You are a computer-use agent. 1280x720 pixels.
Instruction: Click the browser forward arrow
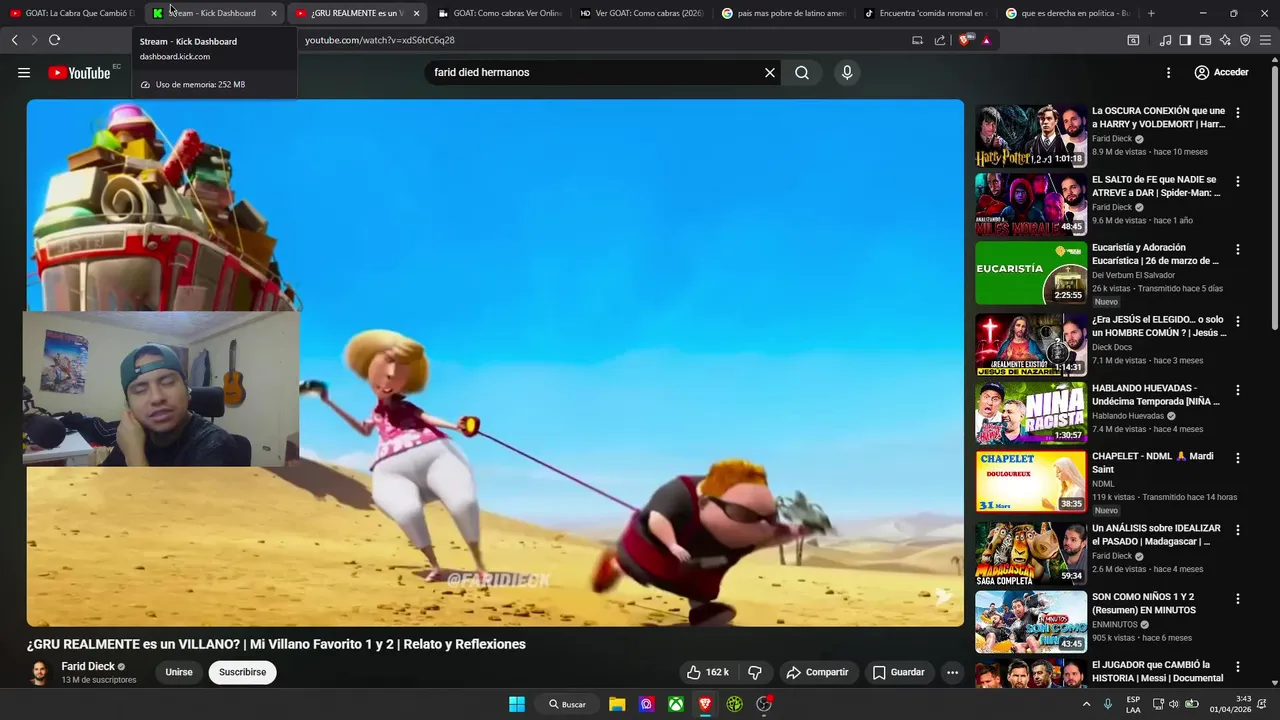[34, 40]
